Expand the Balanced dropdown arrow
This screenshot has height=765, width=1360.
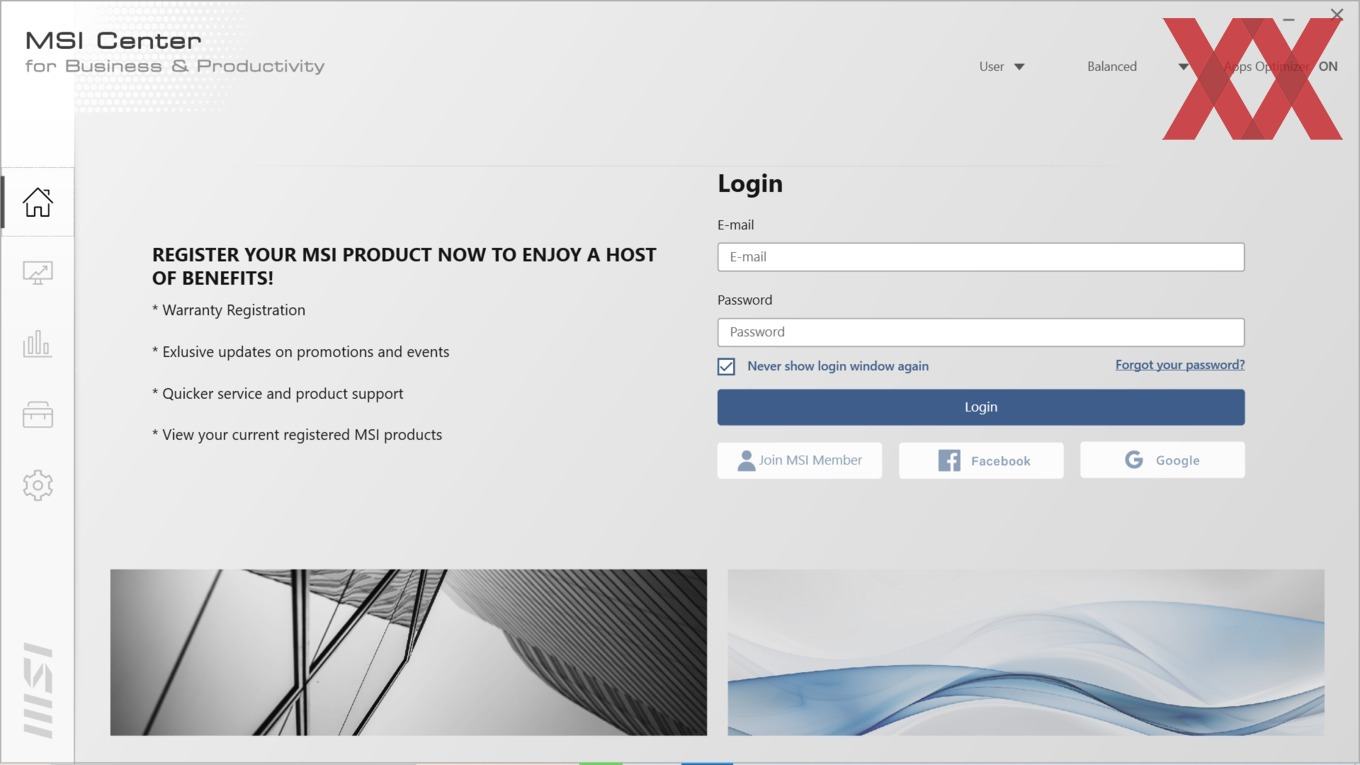pos(1183,67)
